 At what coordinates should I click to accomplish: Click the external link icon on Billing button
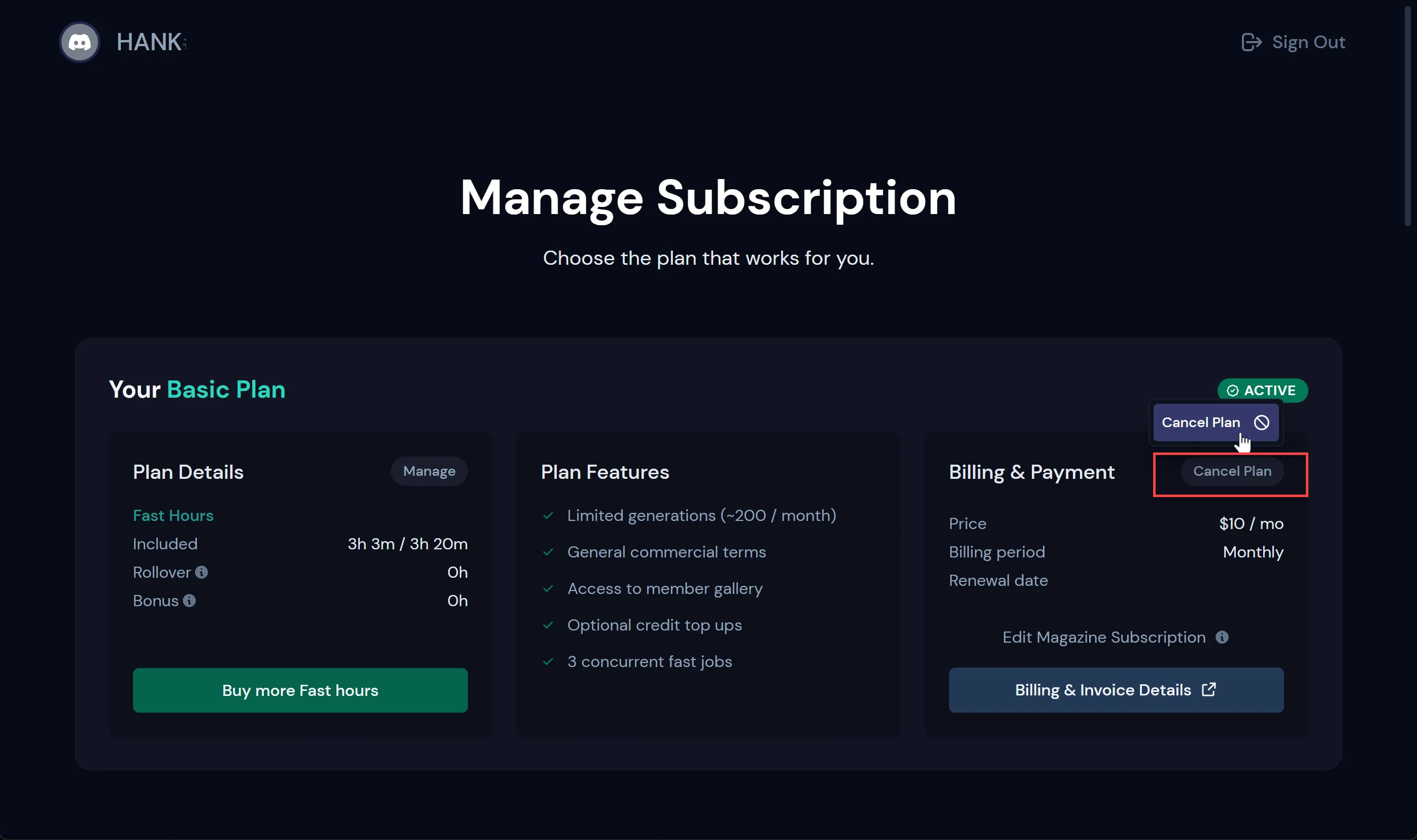point(1208,689)
